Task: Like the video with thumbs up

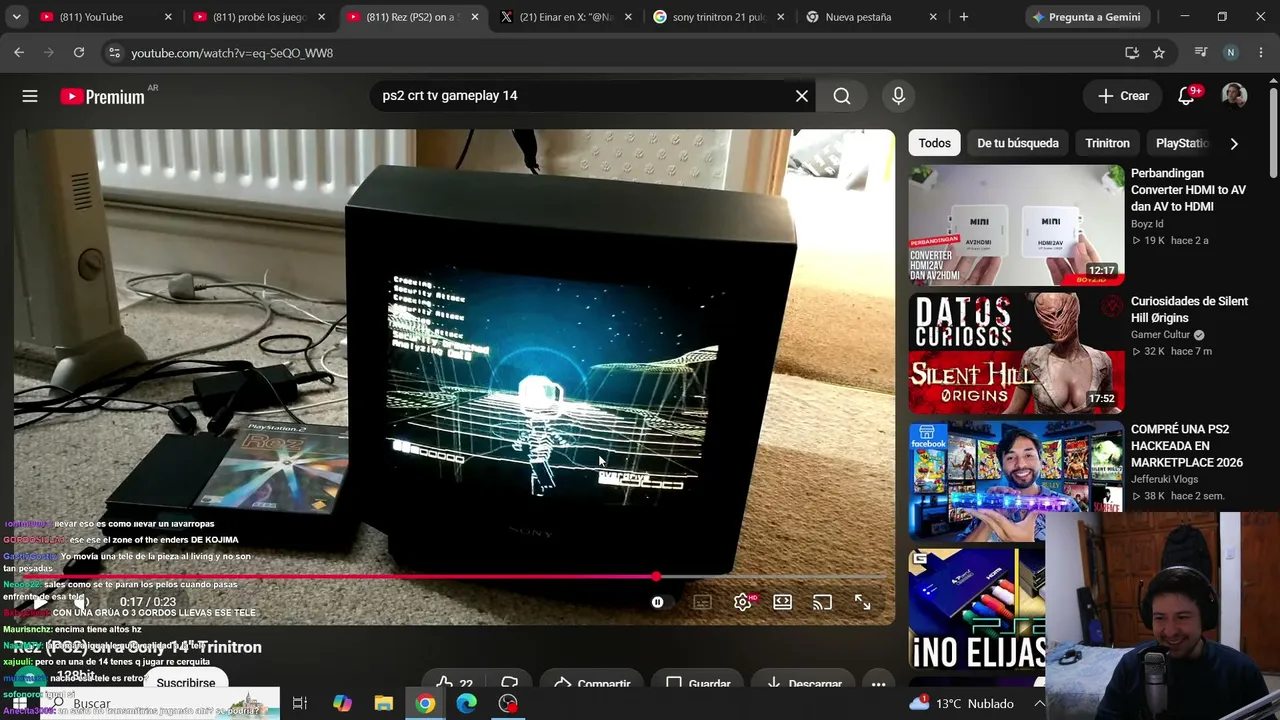Action: point(455,684)
